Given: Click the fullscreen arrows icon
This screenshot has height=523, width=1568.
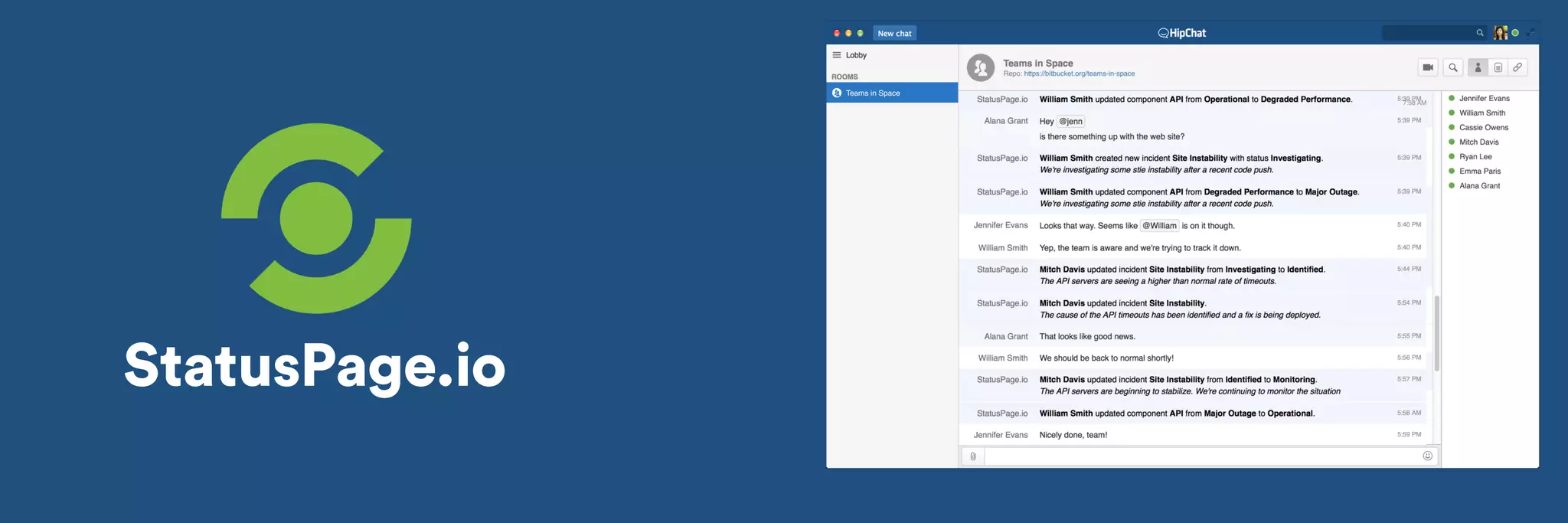Looking at the screenshot, I should [x=1530, y=33].
